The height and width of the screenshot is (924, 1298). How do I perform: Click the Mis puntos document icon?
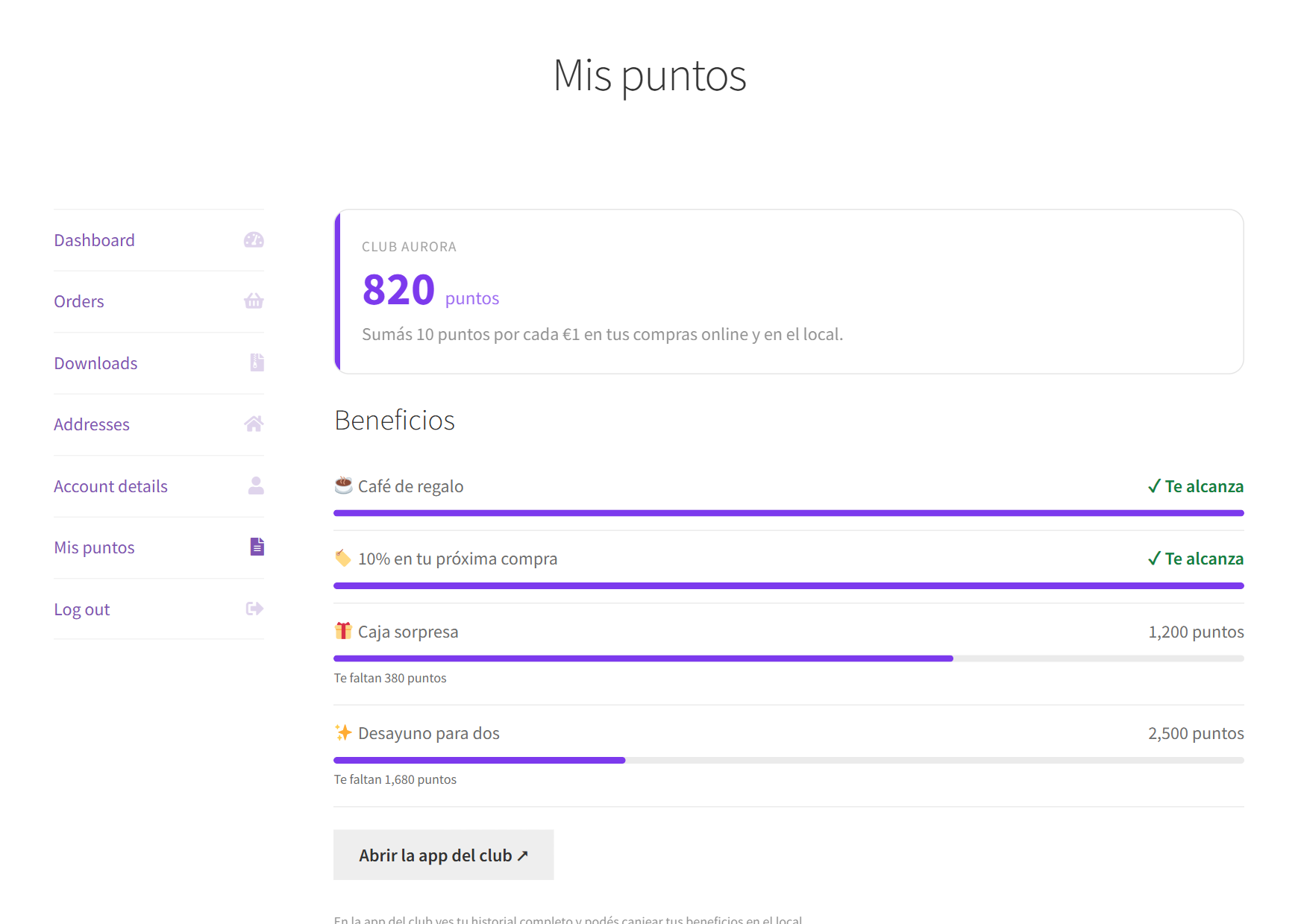tap(257, 547)
